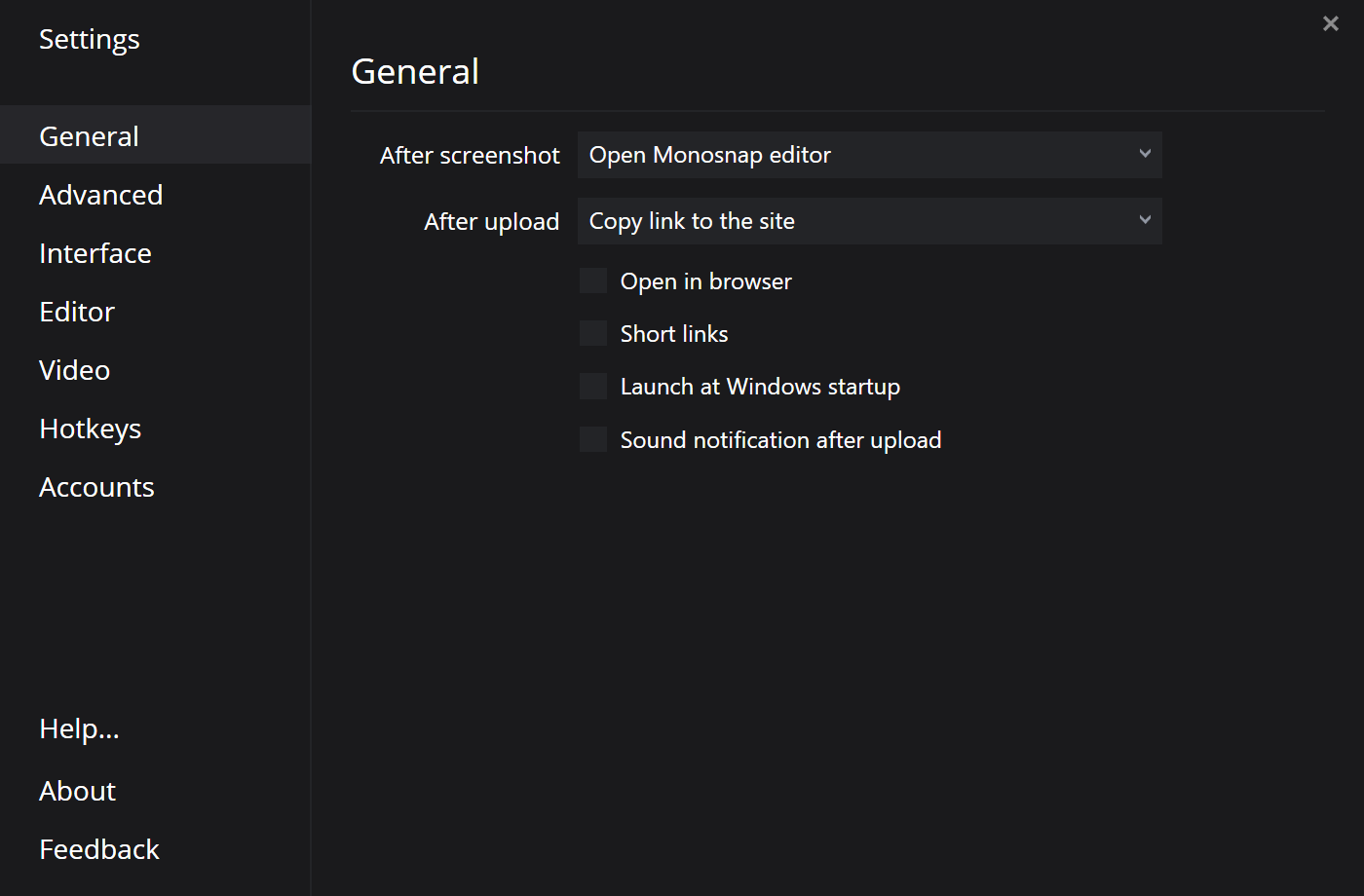Open the Accounts settings section
This screenshot has height=896, width=1364.
point(96,487)
